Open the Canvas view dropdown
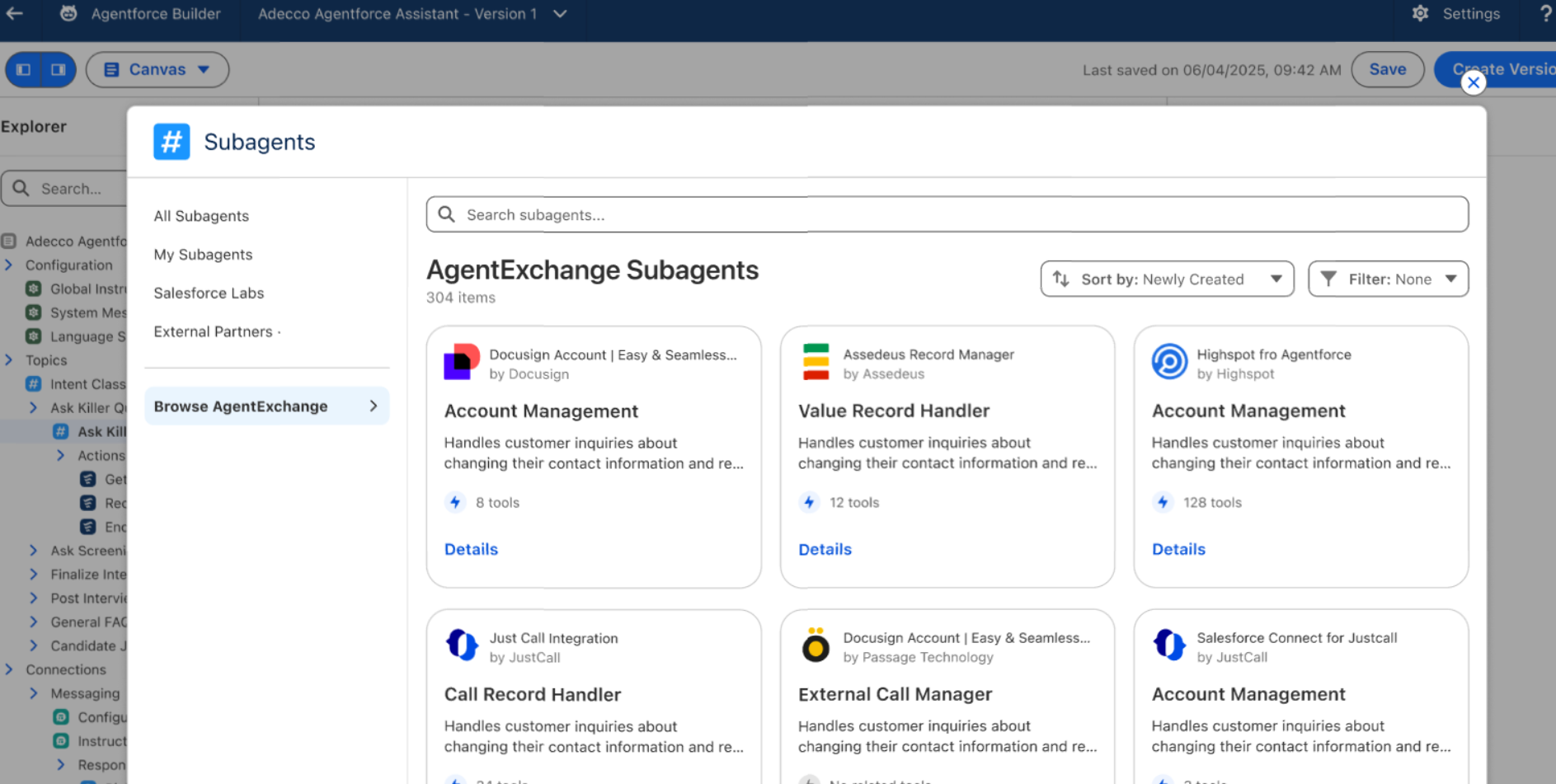This screenshot has width=1556, height=784. pyautogui.click(x=157, y=69)
